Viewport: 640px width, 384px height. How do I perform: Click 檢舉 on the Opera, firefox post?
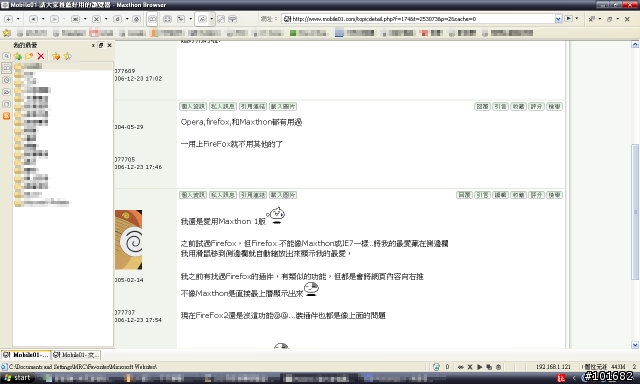click(554, 107)
